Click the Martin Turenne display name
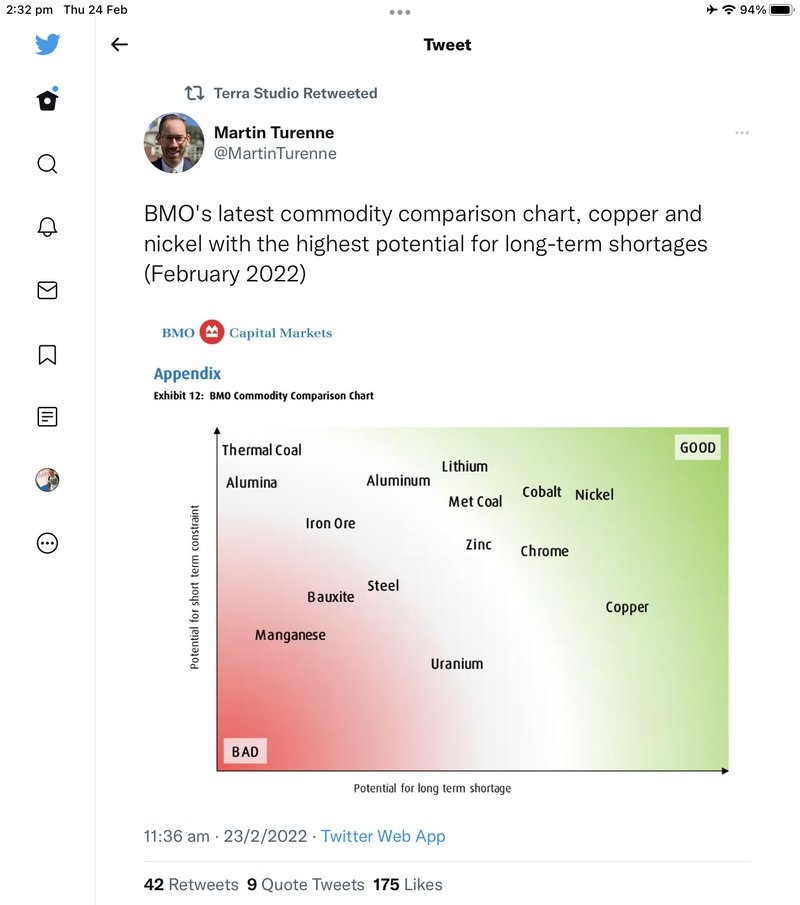The width and height of the screenshot is (800, 905). coord(274,133)
